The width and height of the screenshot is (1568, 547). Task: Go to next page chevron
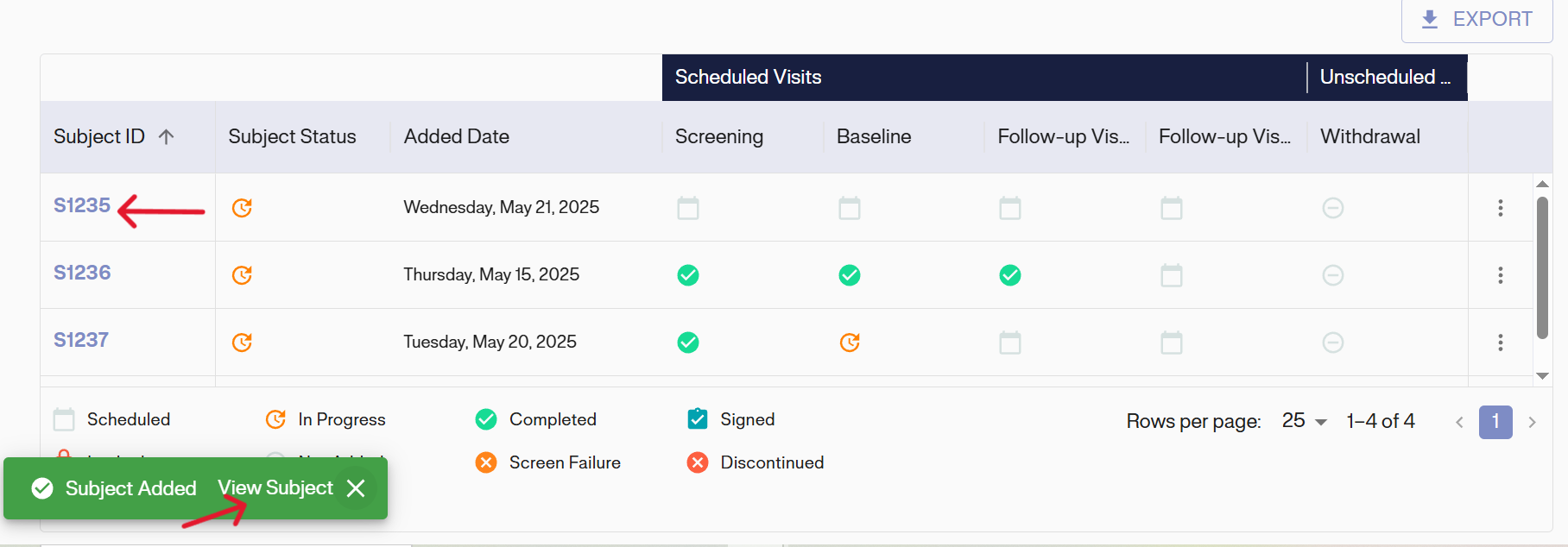1533,422
